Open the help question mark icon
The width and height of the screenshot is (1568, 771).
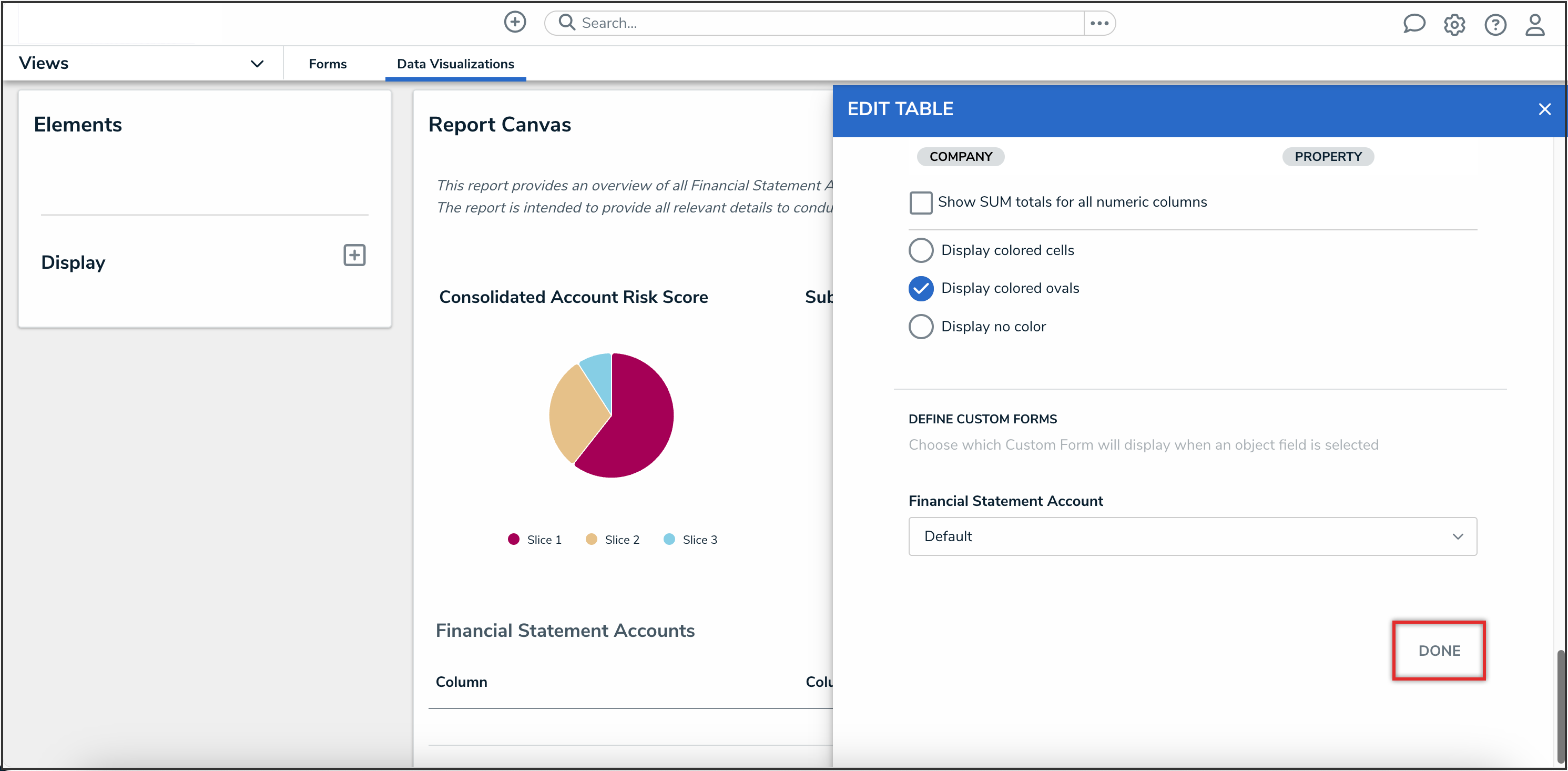pos(1494,25)
